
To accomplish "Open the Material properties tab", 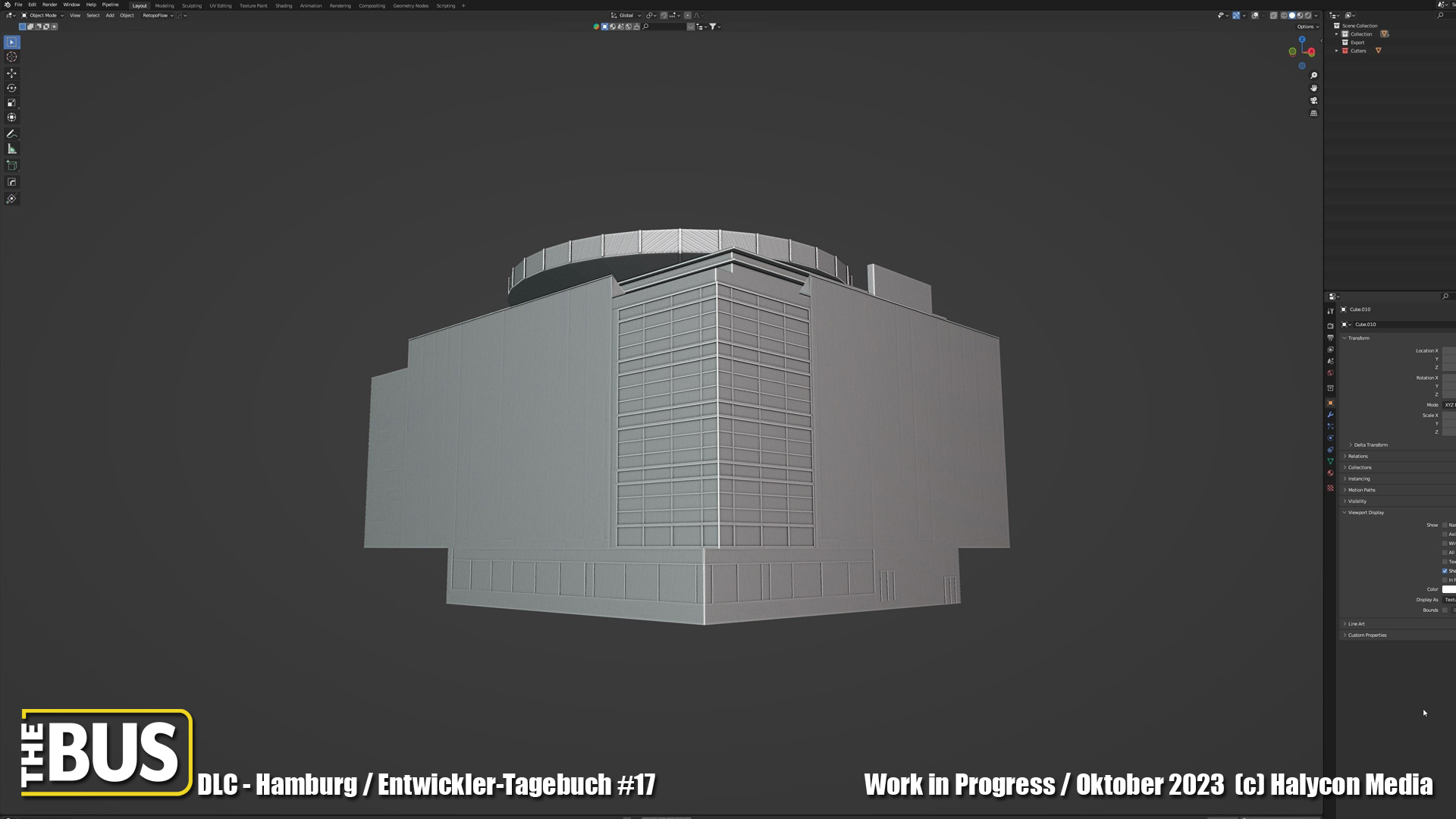I will point(1330,473).
